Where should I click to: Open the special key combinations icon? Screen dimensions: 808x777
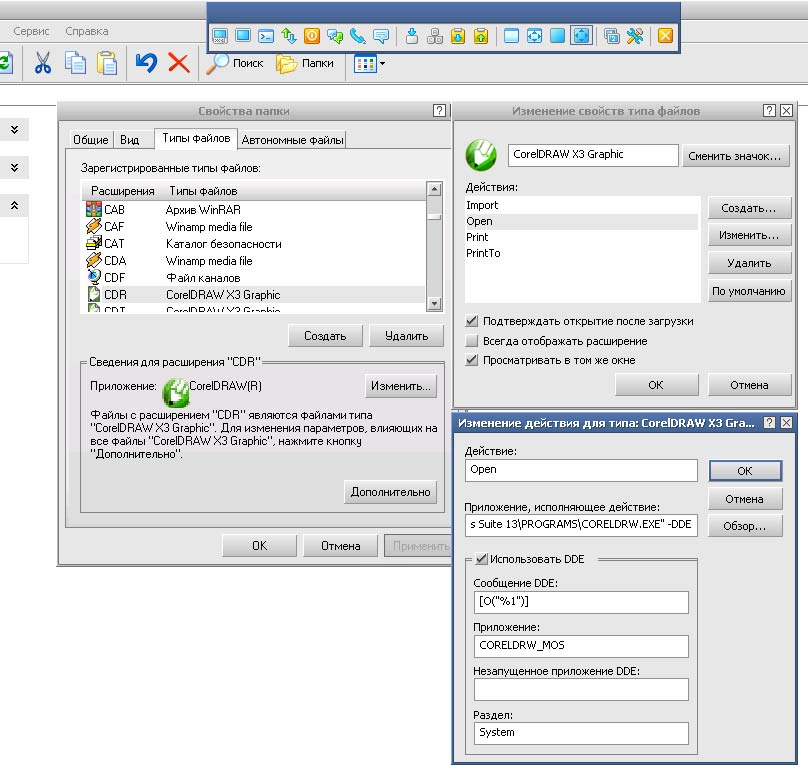click(435, 36)
